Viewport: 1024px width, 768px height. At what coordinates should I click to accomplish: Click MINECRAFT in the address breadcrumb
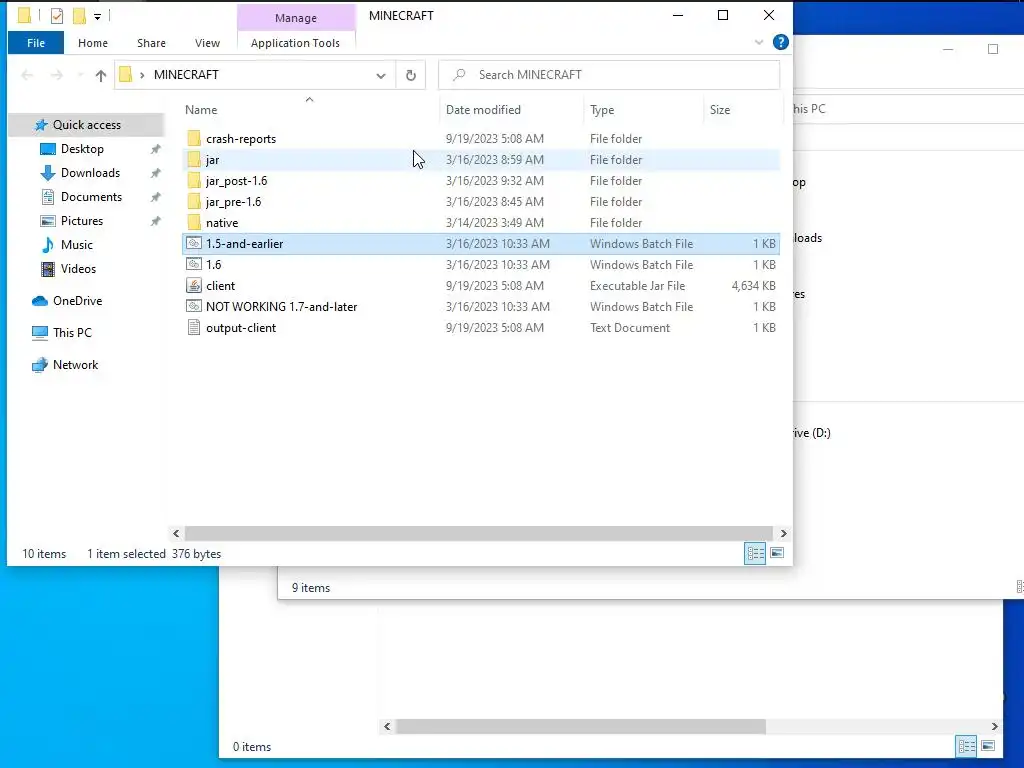[x=186, y=75]
